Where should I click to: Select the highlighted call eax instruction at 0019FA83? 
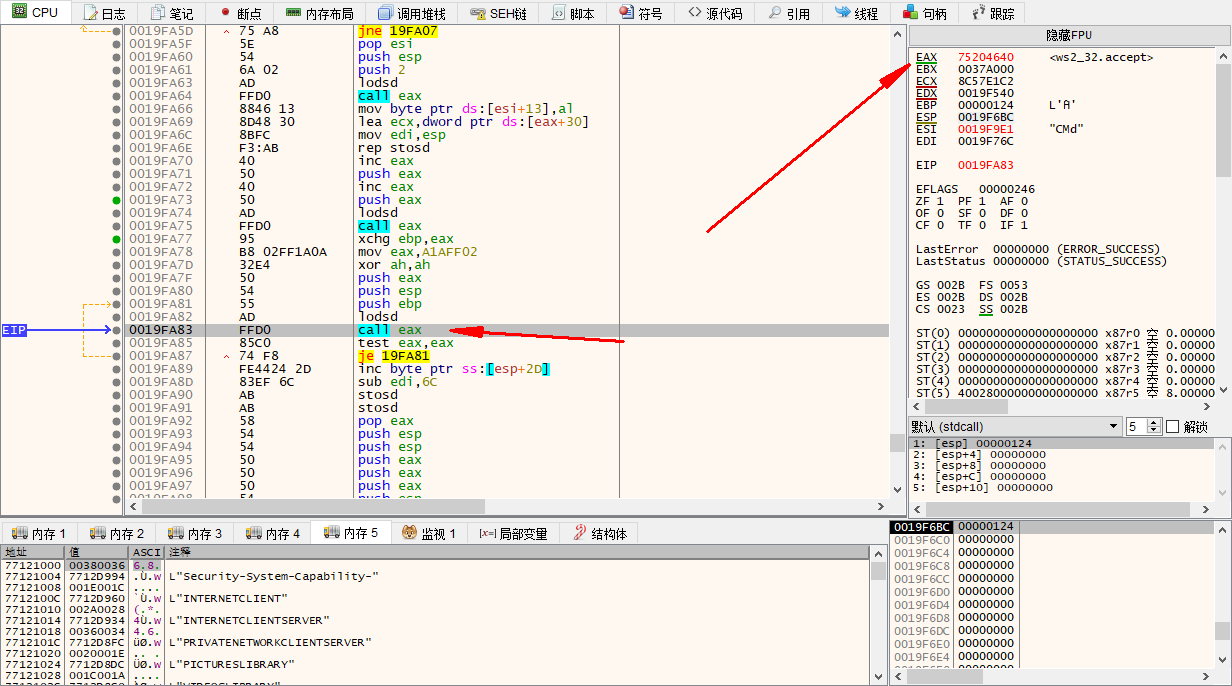390,330
